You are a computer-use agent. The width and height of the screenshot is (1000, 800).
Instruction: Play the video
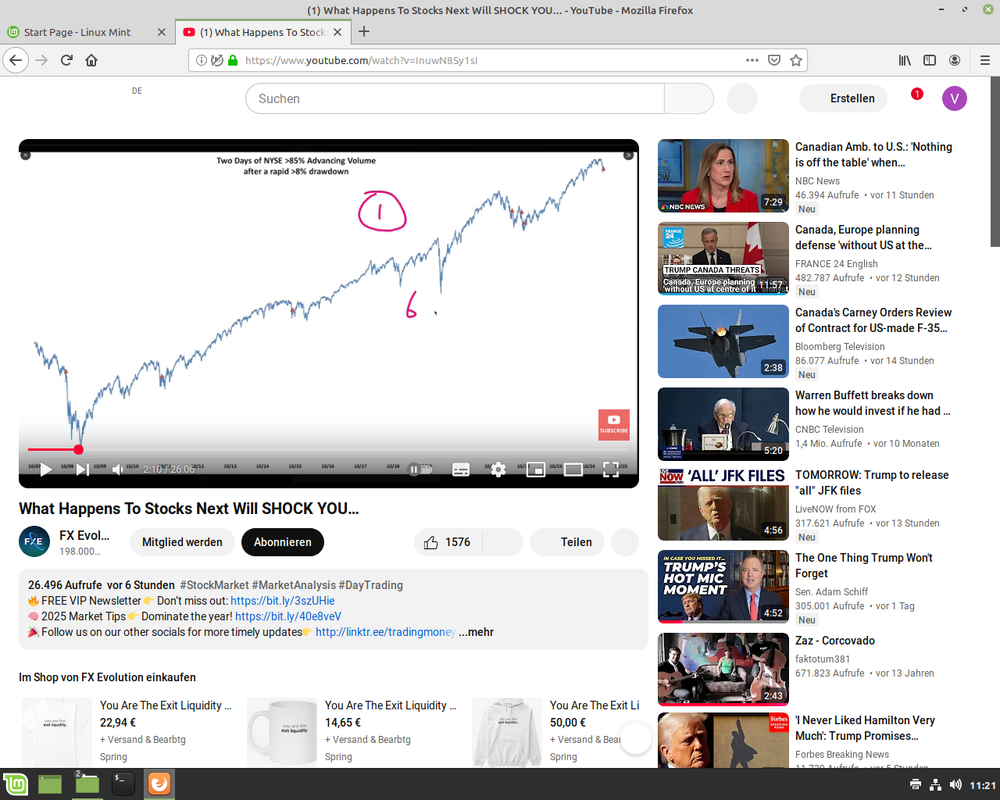click(45, 470)
